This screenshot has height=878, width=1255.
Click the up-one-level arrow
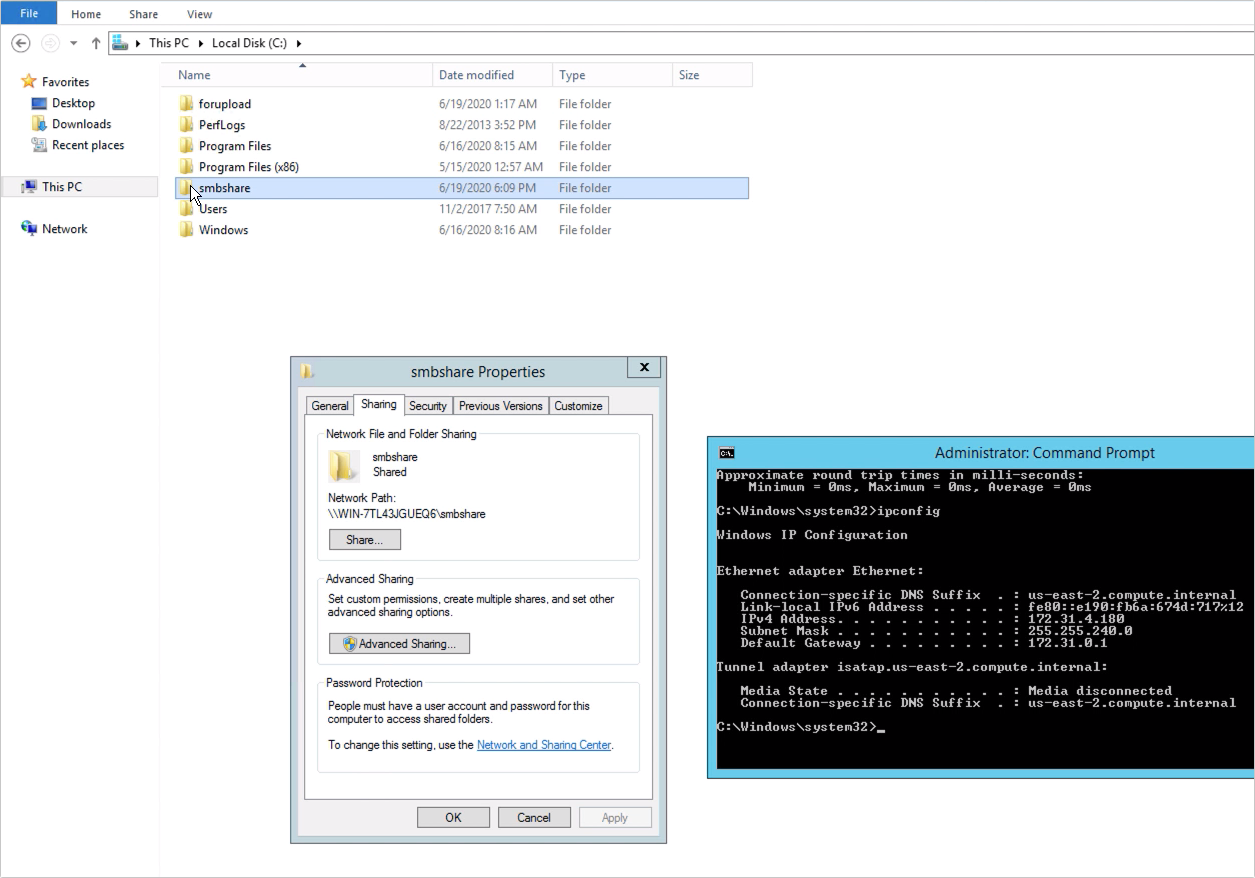(95, 43)
